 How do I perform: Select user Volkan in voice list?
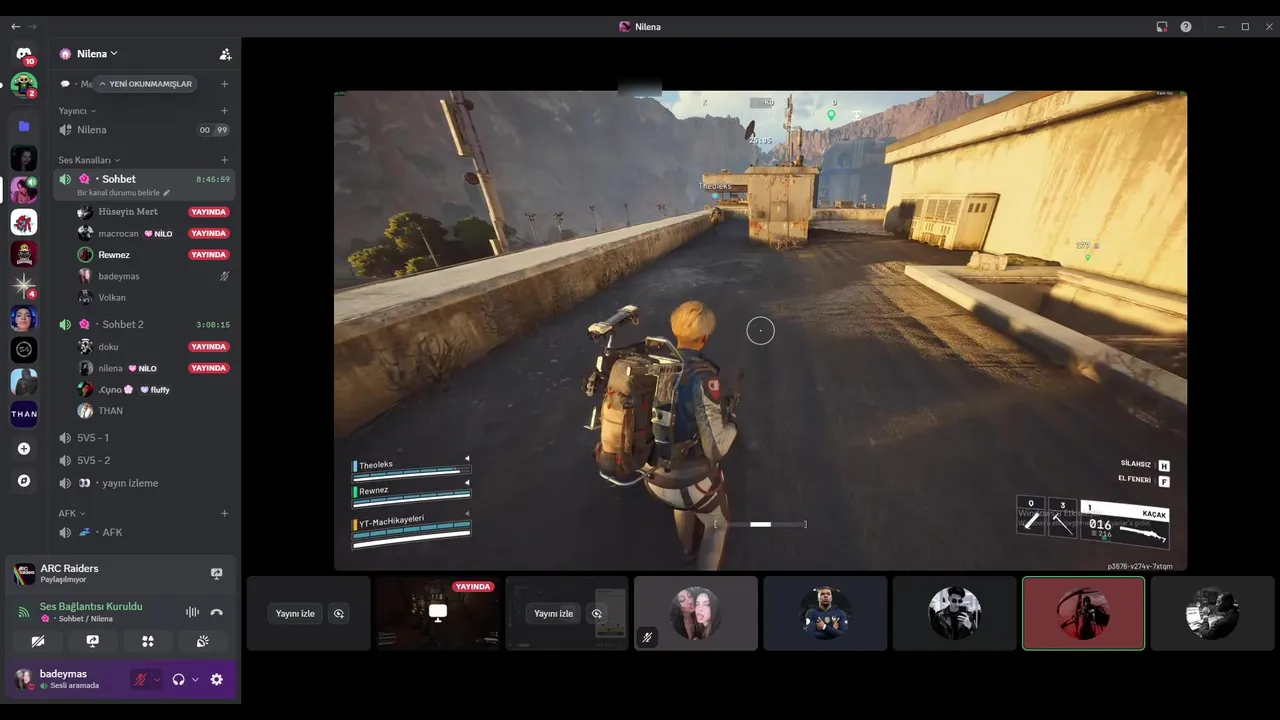click(154, 297)
